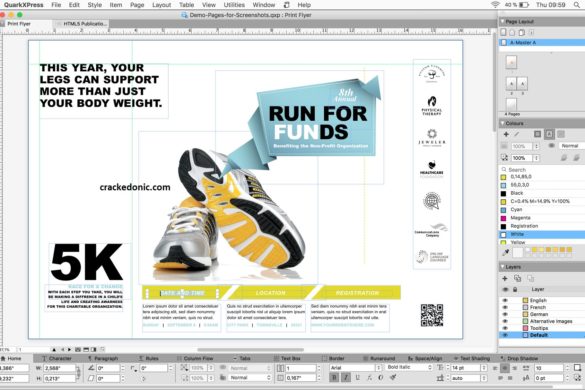Screen dimensions: 585x390
Task: Adjust the shade 100% stepper in Colours
Action: (x=536, y=146)
